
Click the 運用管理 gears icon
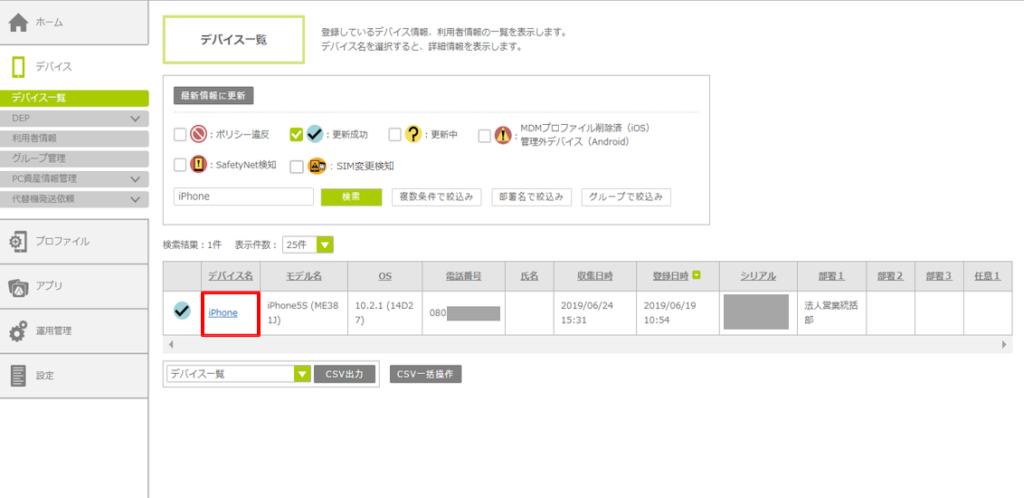coord(18,331)
